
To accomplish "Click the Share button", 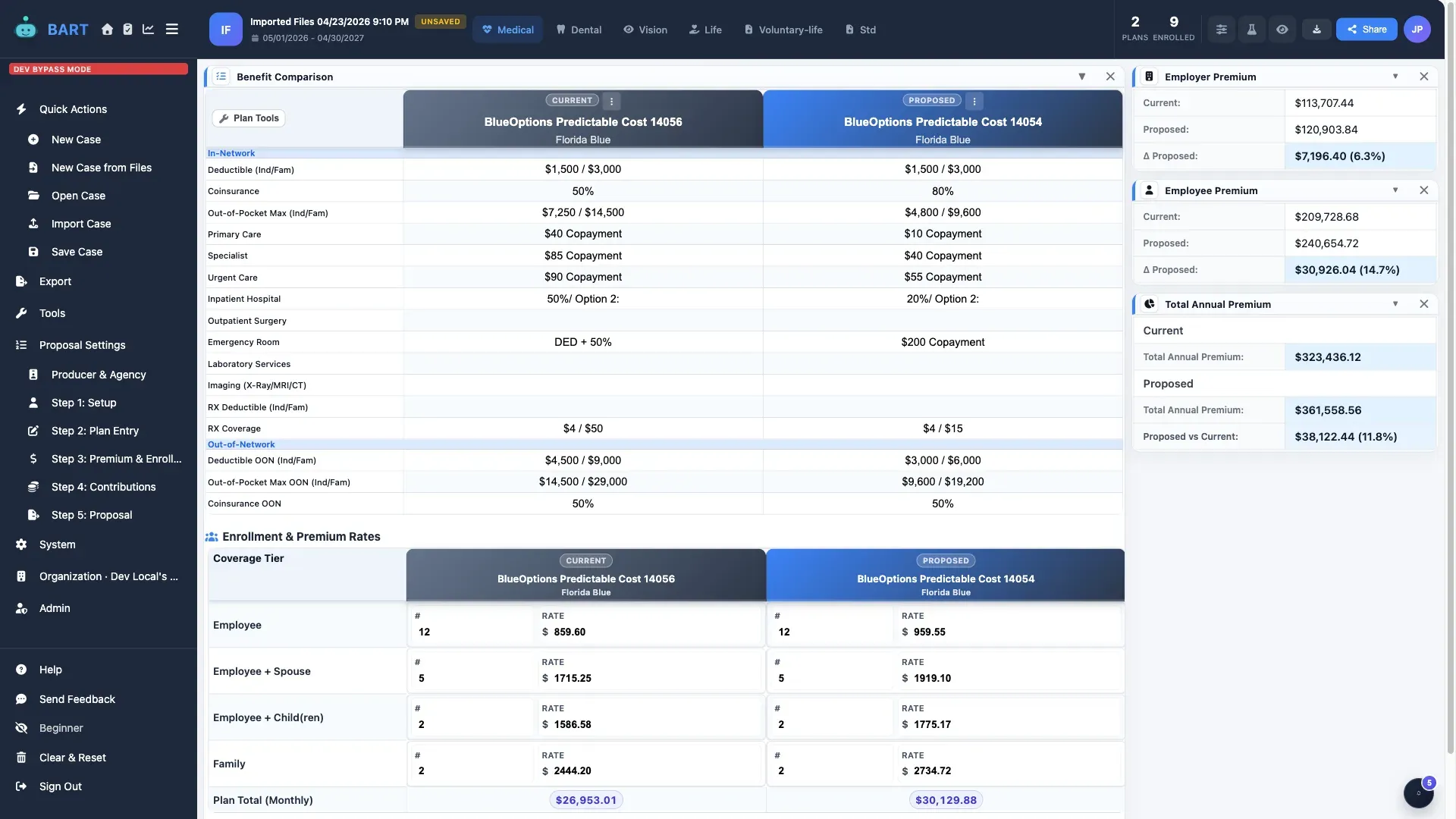I will point(1367,30).
